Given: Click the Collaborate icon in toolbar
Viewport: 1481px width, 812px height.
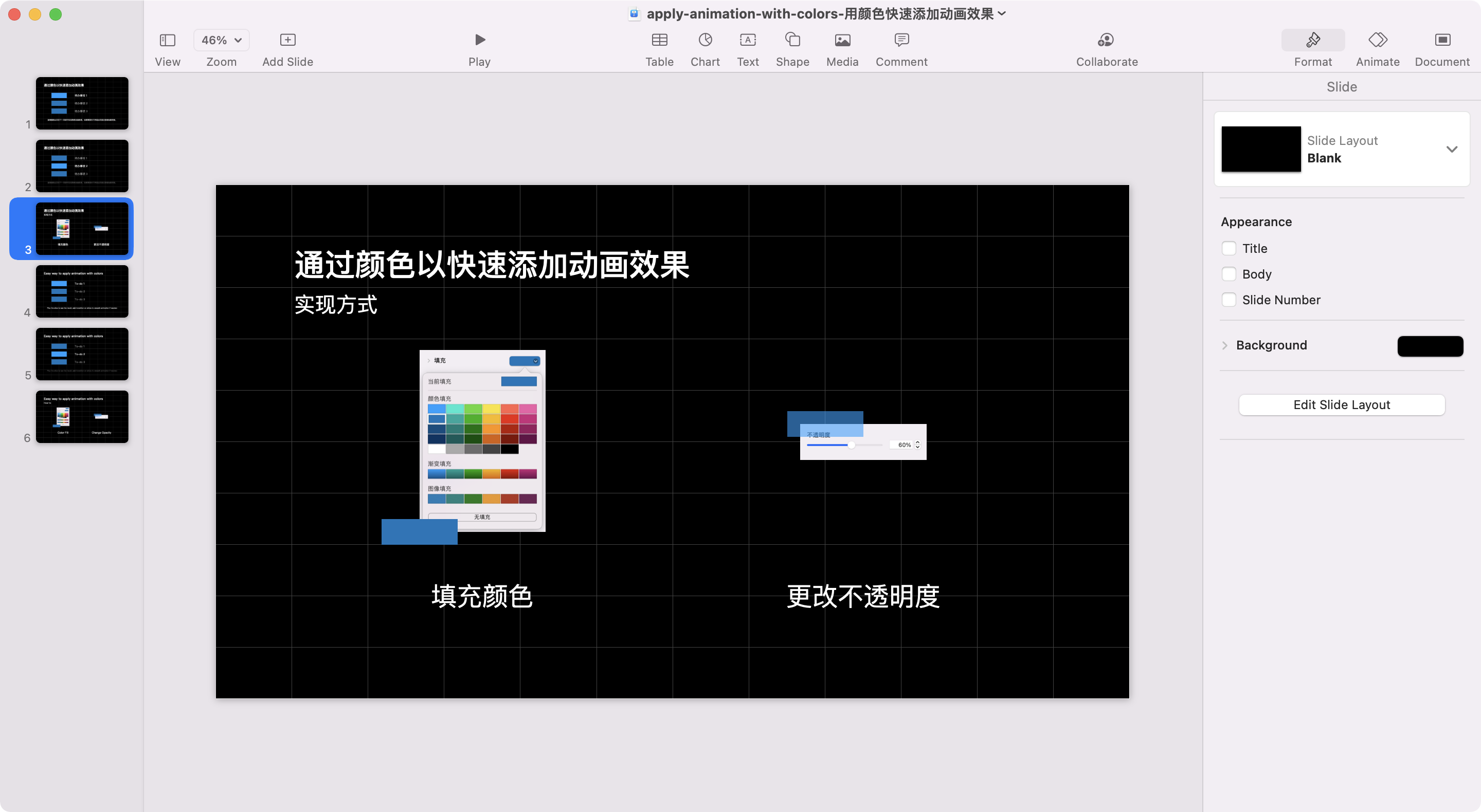Looking at the screenshot, I should click(1106, 40).
